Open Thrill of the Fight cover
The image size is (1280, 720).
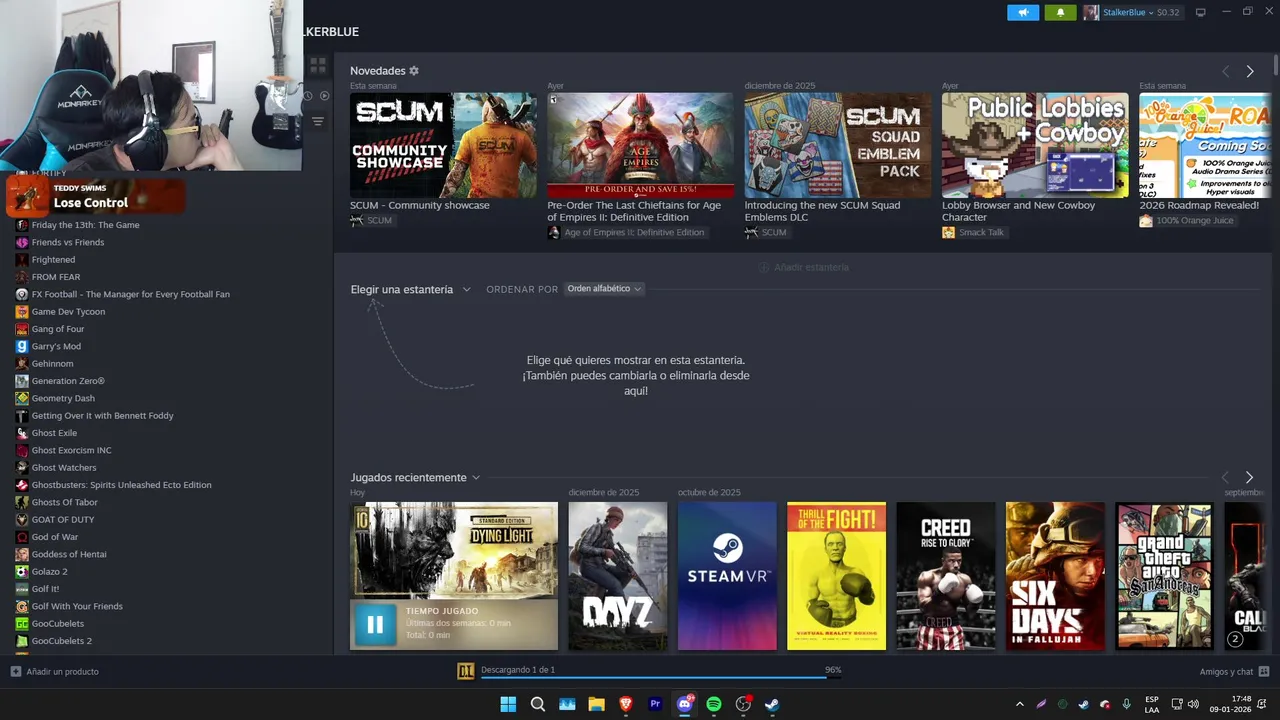tap(836, 576)
